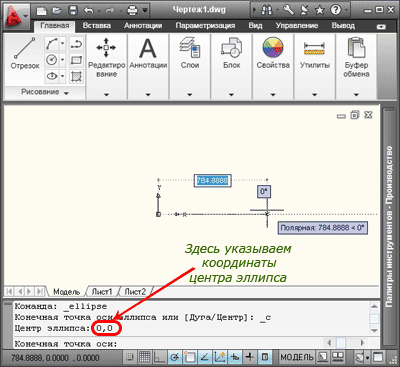Toggle ortho mode in status bar
This screenshot has width=400, height=367.
click(x=159, y=357)
